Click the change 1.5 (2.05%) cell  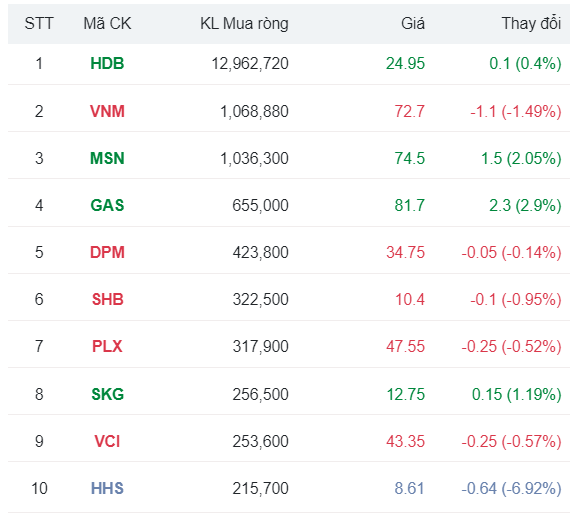(x=521, y=158)
